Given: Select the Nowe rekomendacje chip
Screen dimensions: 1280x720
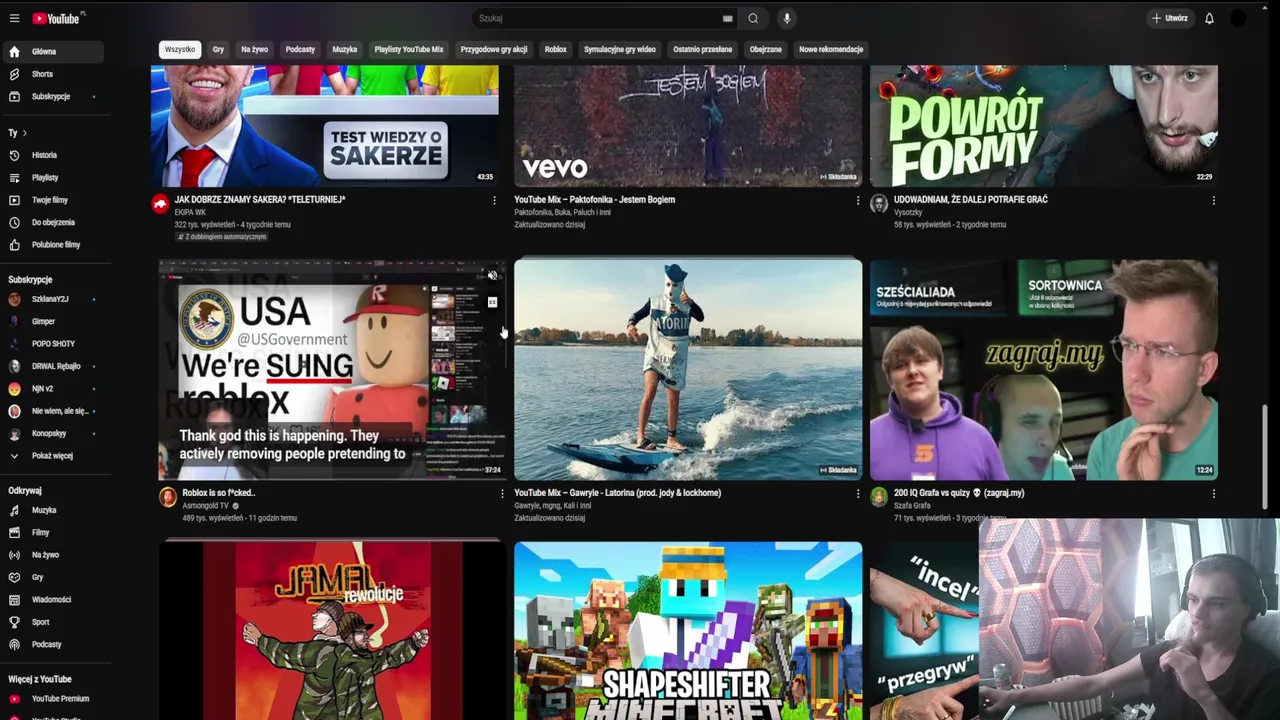Looking at the screenshot, I should pos(831,49).
